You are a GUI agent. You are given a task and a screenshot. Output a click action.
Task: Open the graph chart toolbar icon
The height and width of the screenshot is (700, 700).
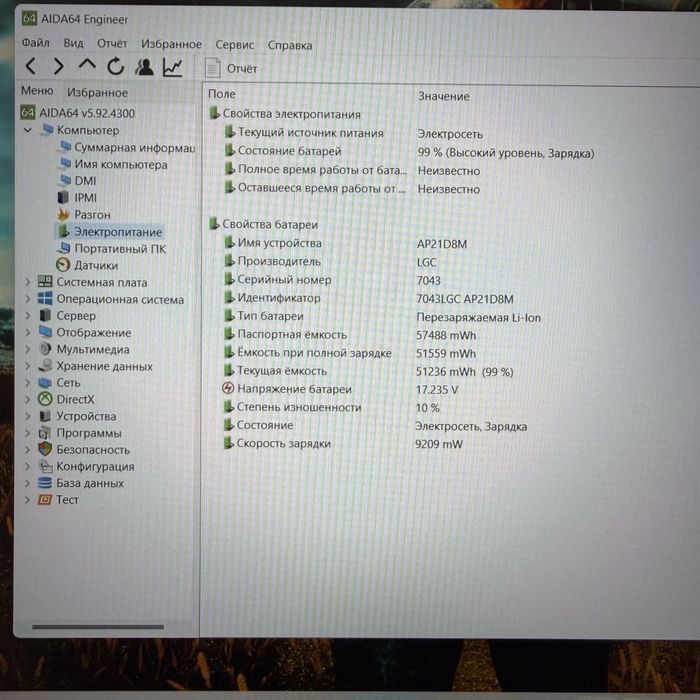[x=173, y=67]
